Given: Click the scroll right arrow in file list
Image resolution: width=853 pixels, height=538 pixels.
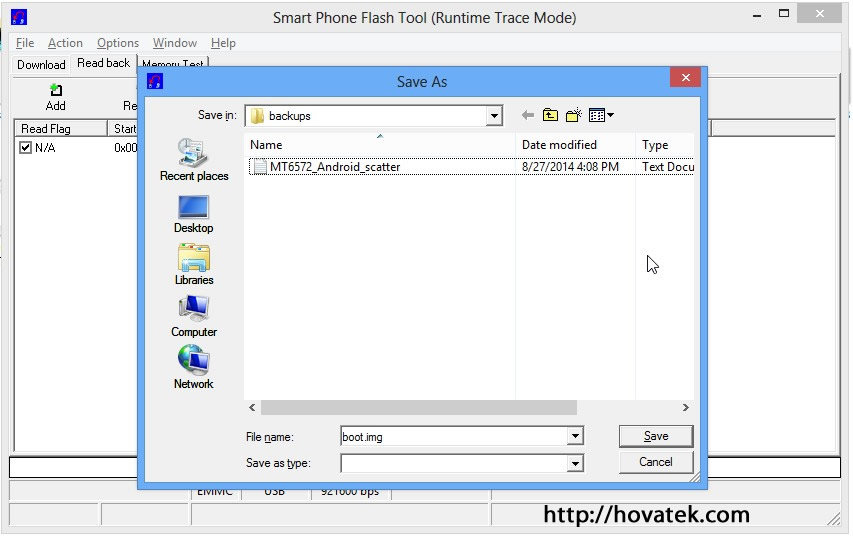Looking at the screenshot, I should (685, 407).
